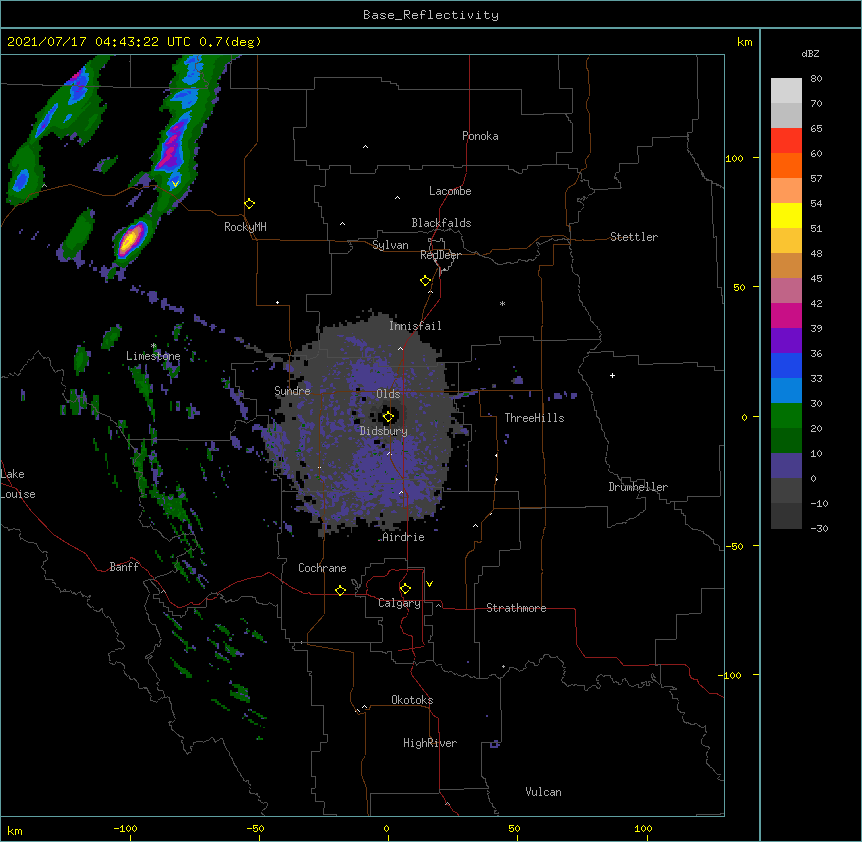The width and height of the screenshot is (862, 842).
Task: Click the Vulcan town label
Action: (x=543, y=792)
